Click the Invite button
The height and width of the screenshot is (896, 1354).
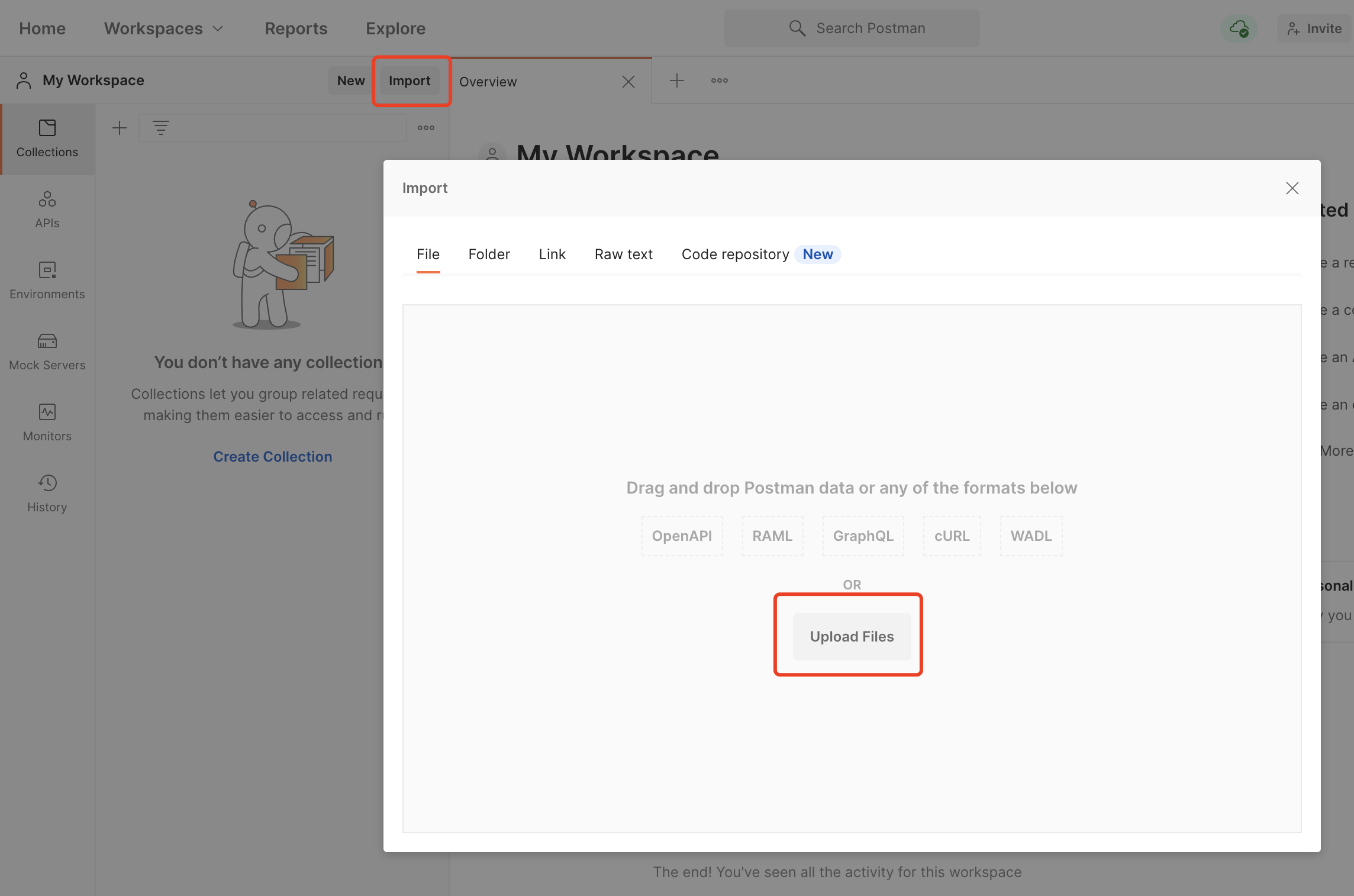1315,28
